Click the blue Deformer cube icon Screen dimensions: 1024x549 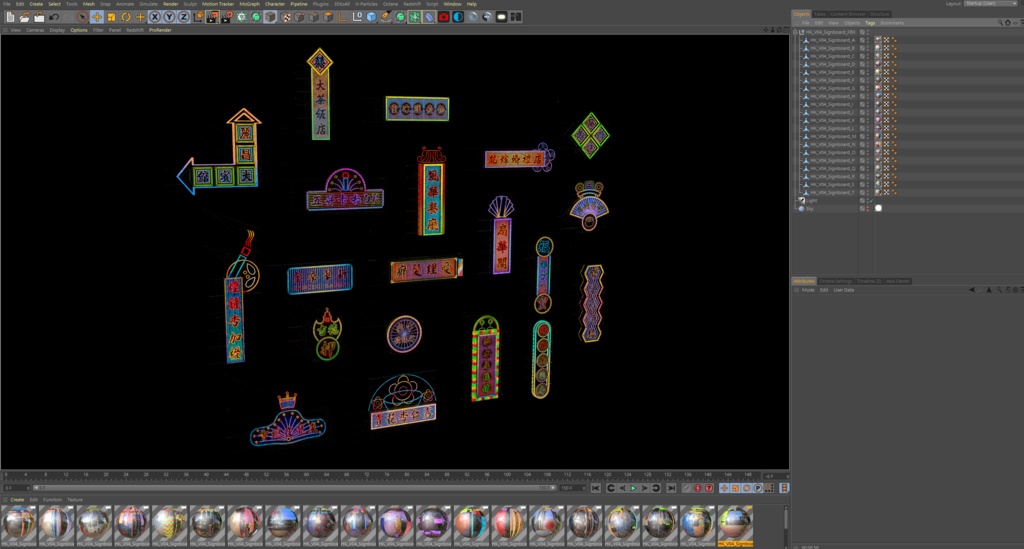click(x=372, y=17)
